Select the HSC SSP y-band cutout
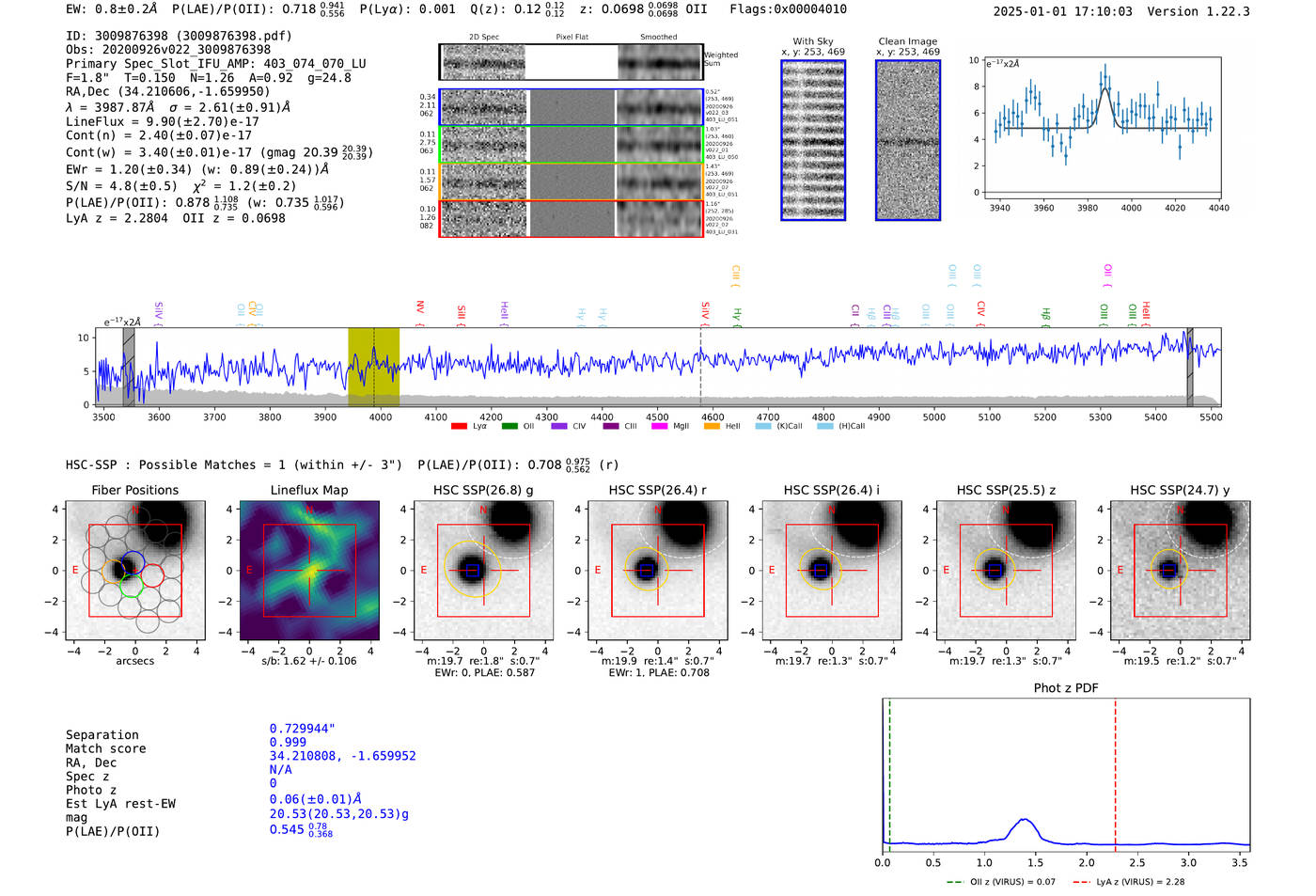 pos(1180,571)
